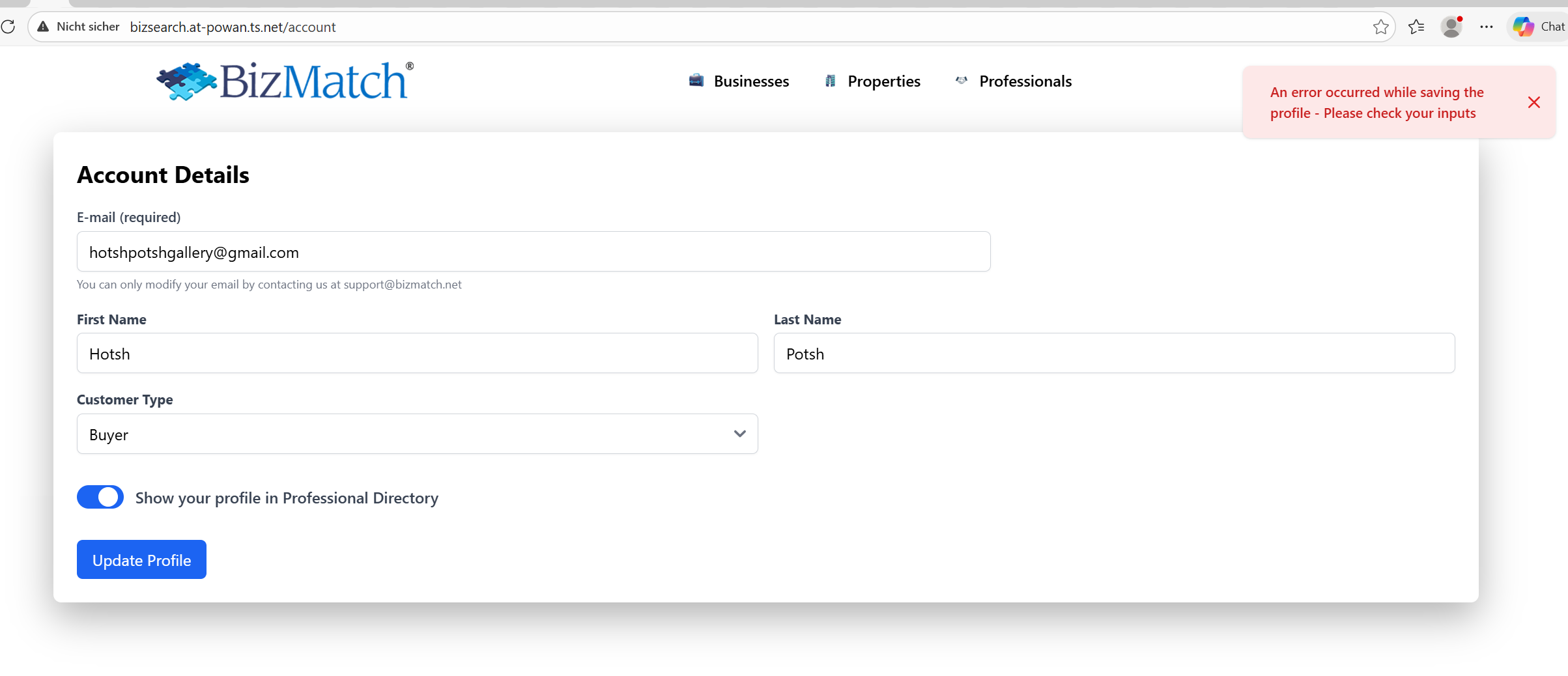1568x676 pixels.
Task: Open the browser settings ellipsis menu
Action: click(1486, 27)
